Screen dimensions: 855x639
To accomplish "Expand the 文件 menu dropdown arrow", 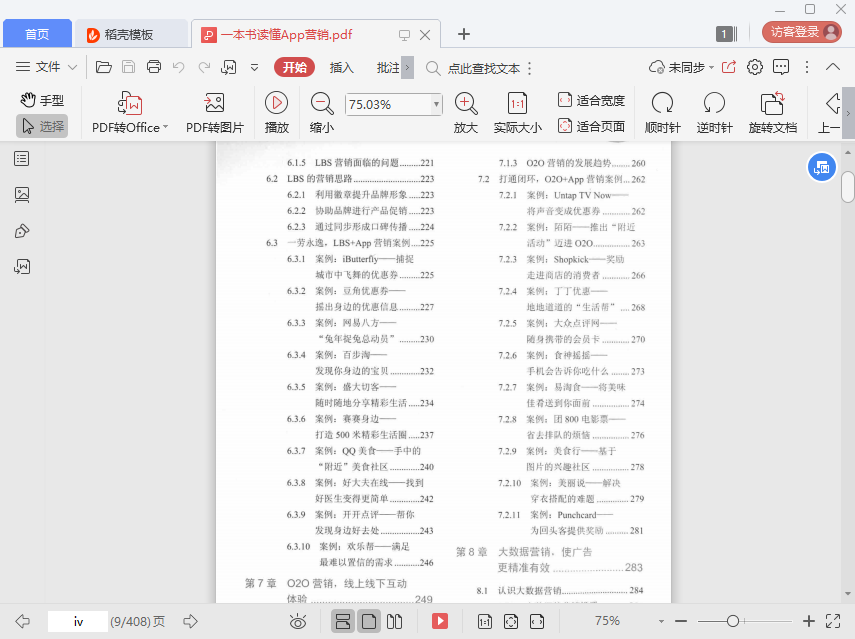I will (73, 68).
